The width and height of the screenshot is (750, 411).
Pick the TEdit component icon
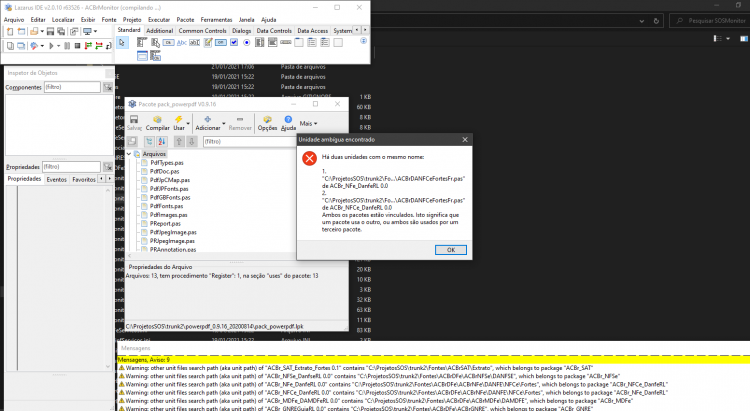click(x=195, y=43)
